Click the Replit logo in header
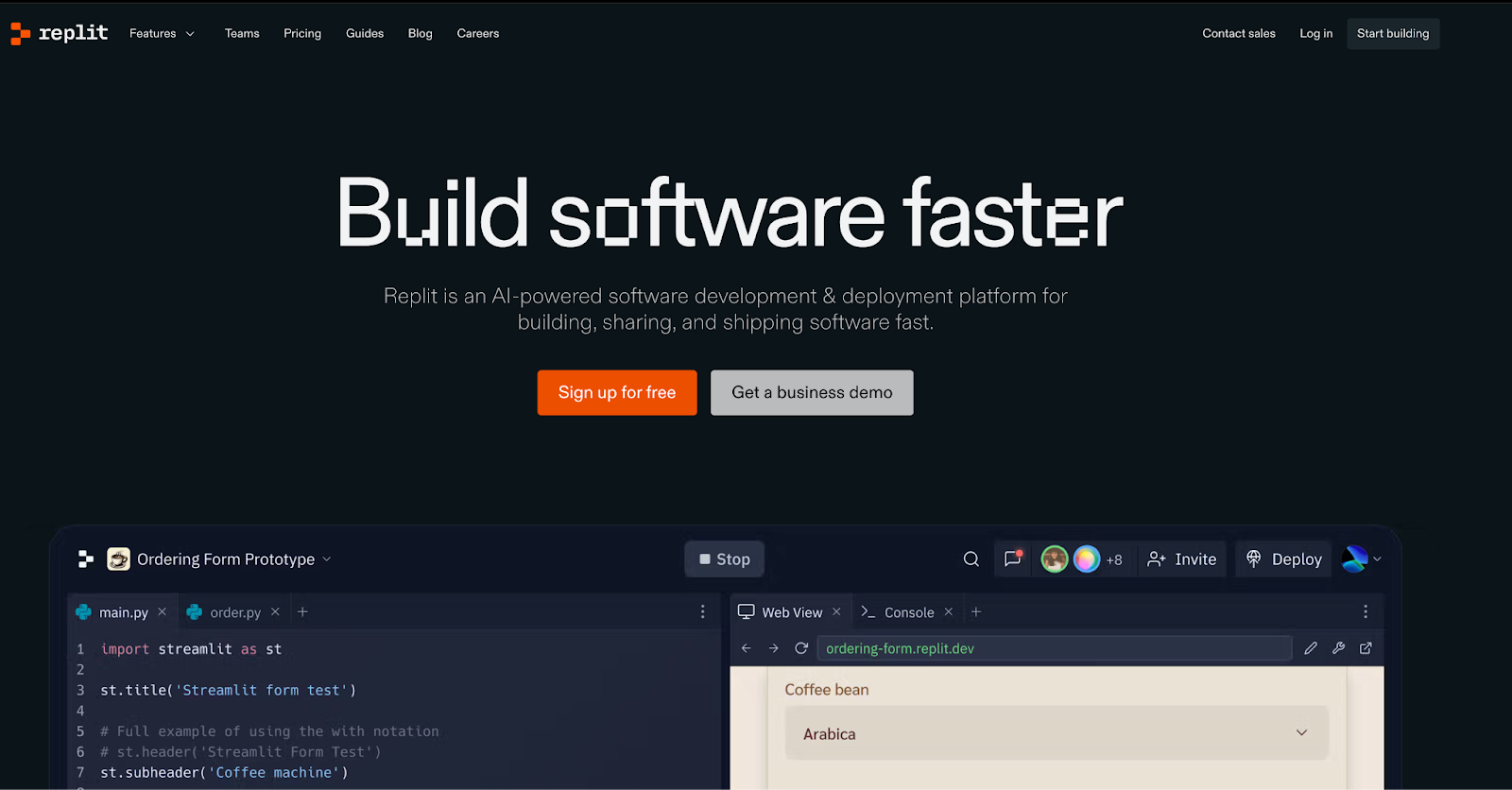The image size is (1512, 790). tap(60, 33)
